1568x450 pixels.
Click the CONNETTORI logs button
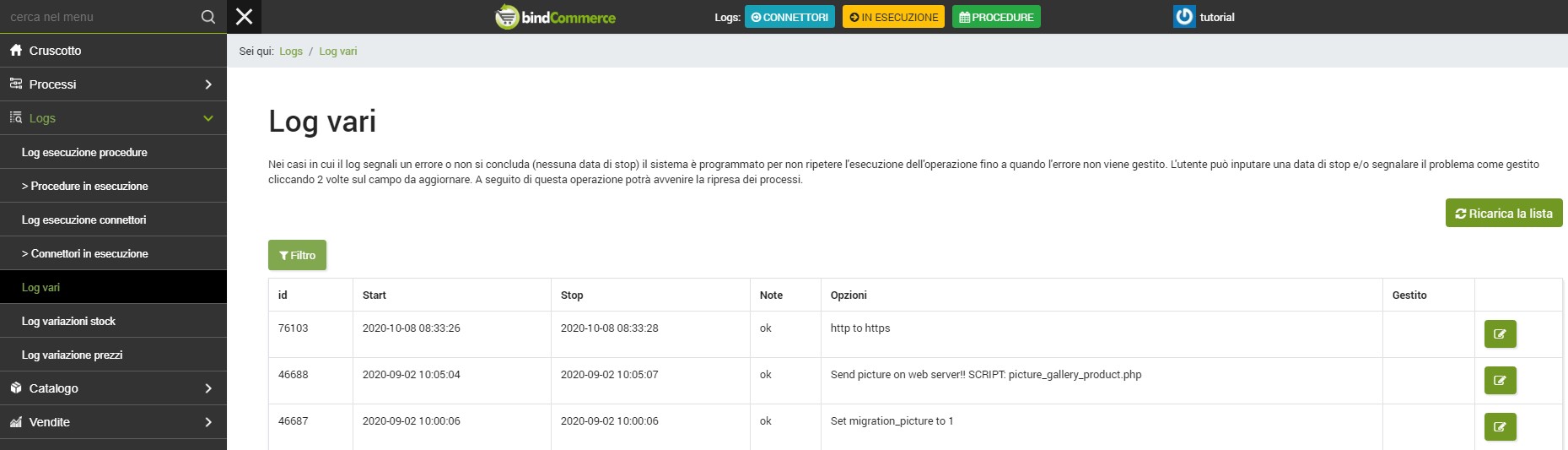[789, 17]
